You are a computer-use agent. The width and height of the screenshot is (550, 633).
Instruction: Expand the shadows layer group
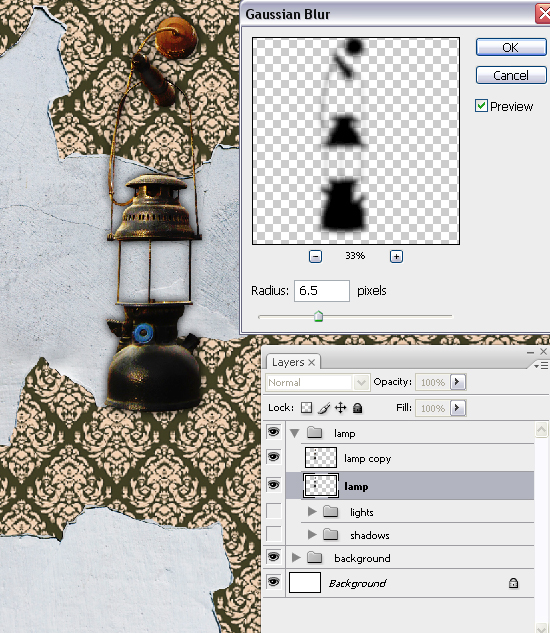click(312, 535)
